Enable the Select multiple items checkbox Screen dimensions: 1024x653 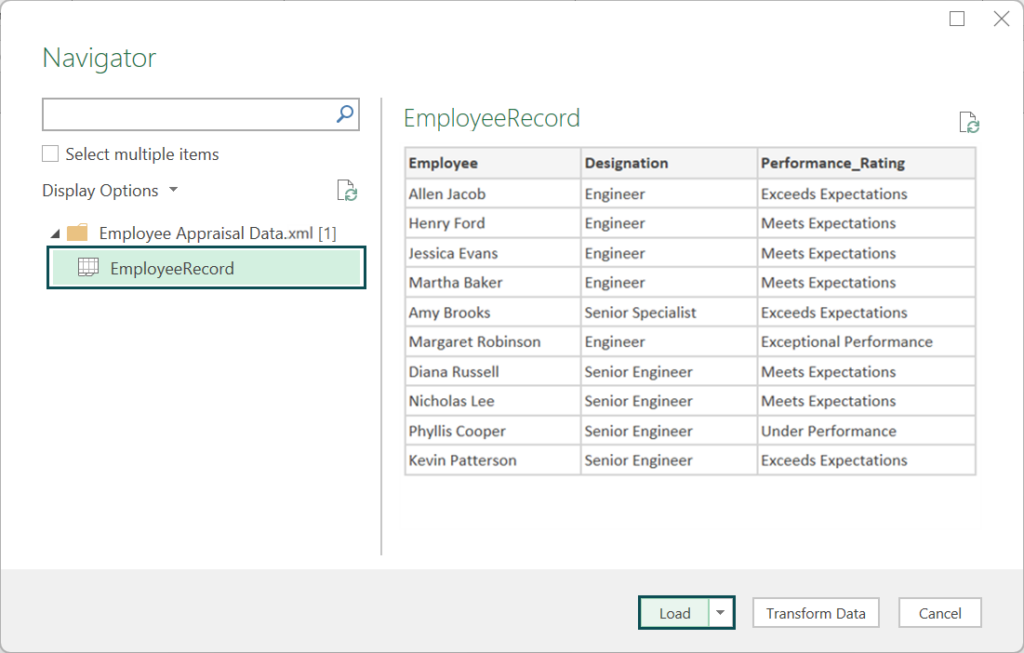(x=50, y=153)
